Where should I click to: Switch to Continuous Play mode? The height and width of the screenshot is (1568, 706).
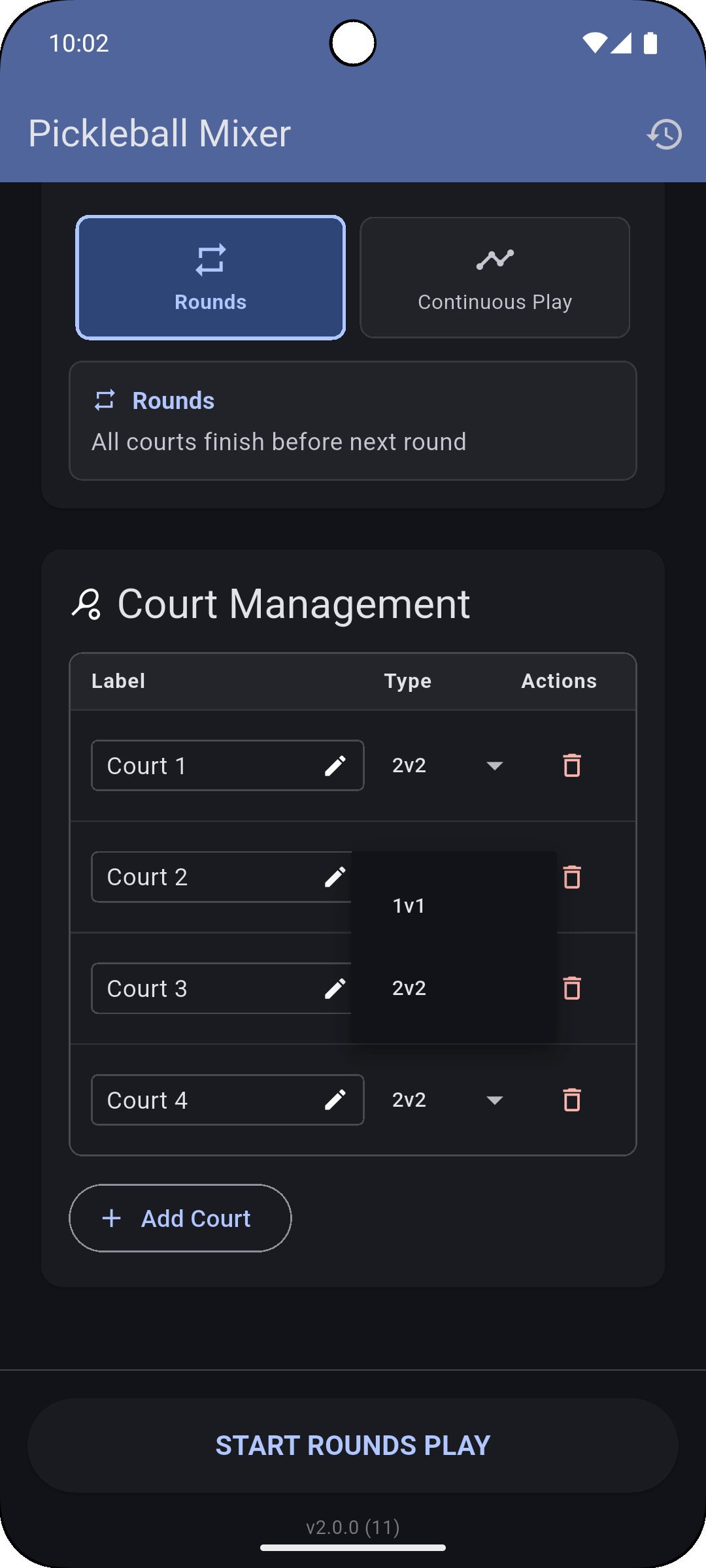(495, 278)
